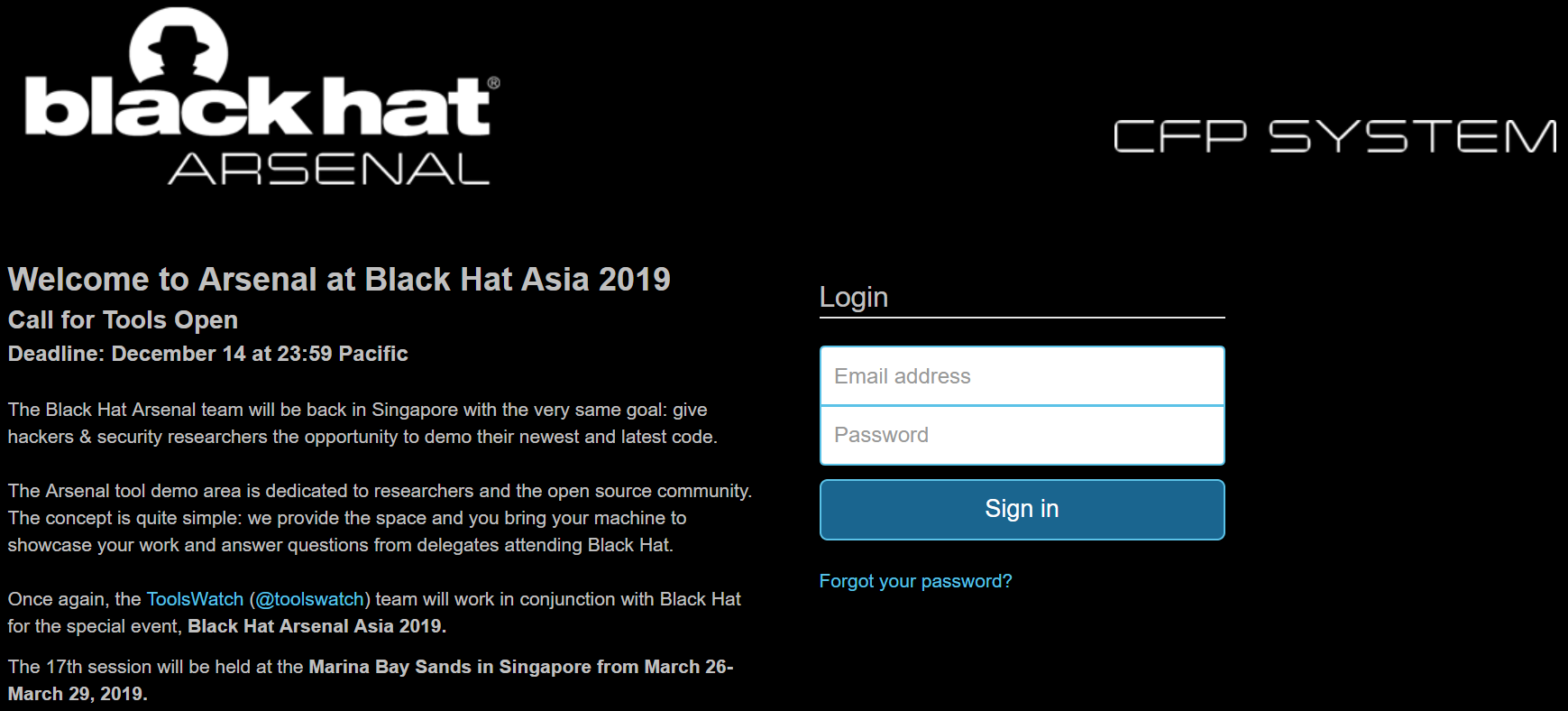This screenshot has width=1568, height=711.
Task: Focus the Email address field
Action: pos(1022,376)
